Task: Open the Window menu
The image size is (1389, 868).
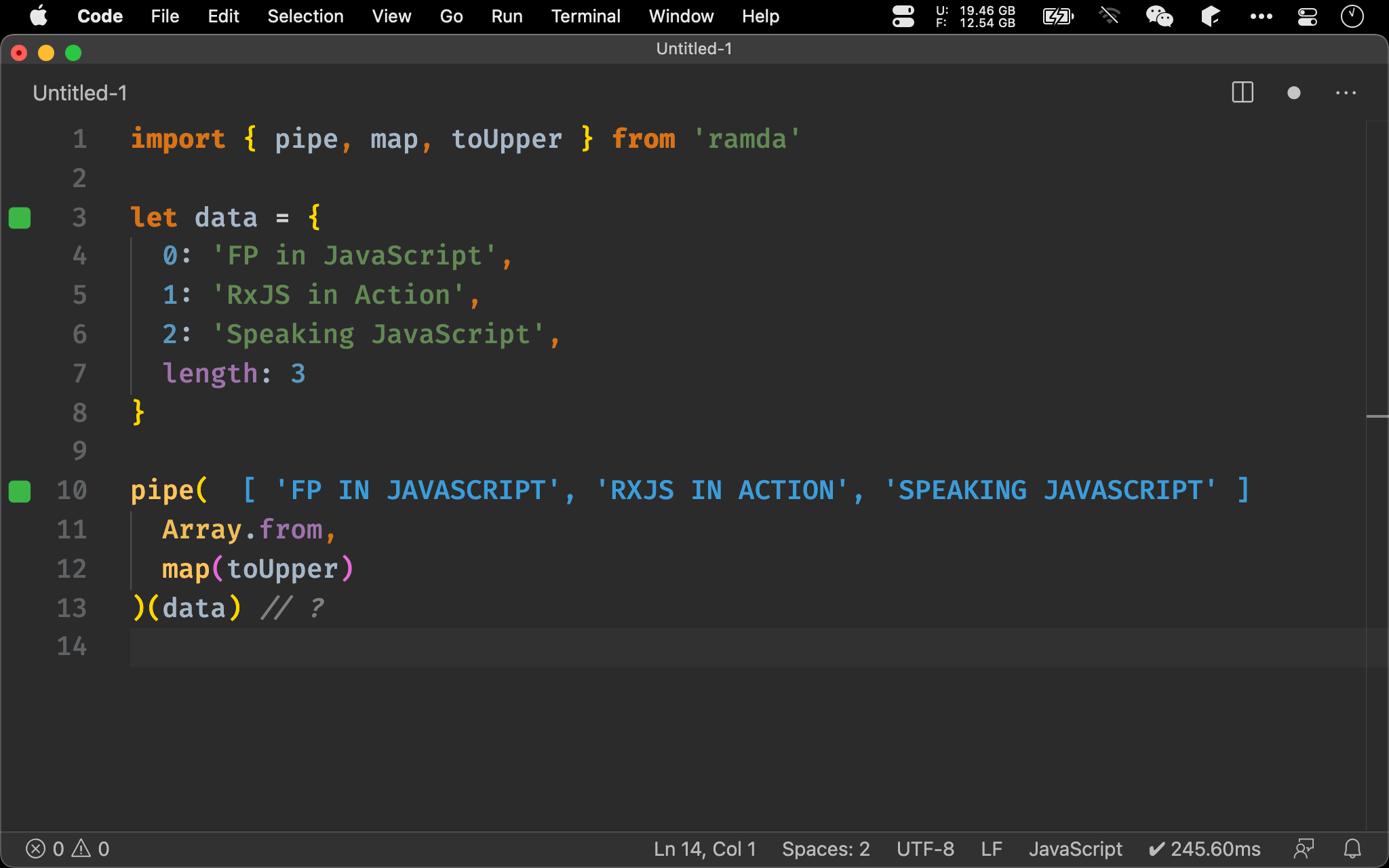Action: [x=681, y=16]
